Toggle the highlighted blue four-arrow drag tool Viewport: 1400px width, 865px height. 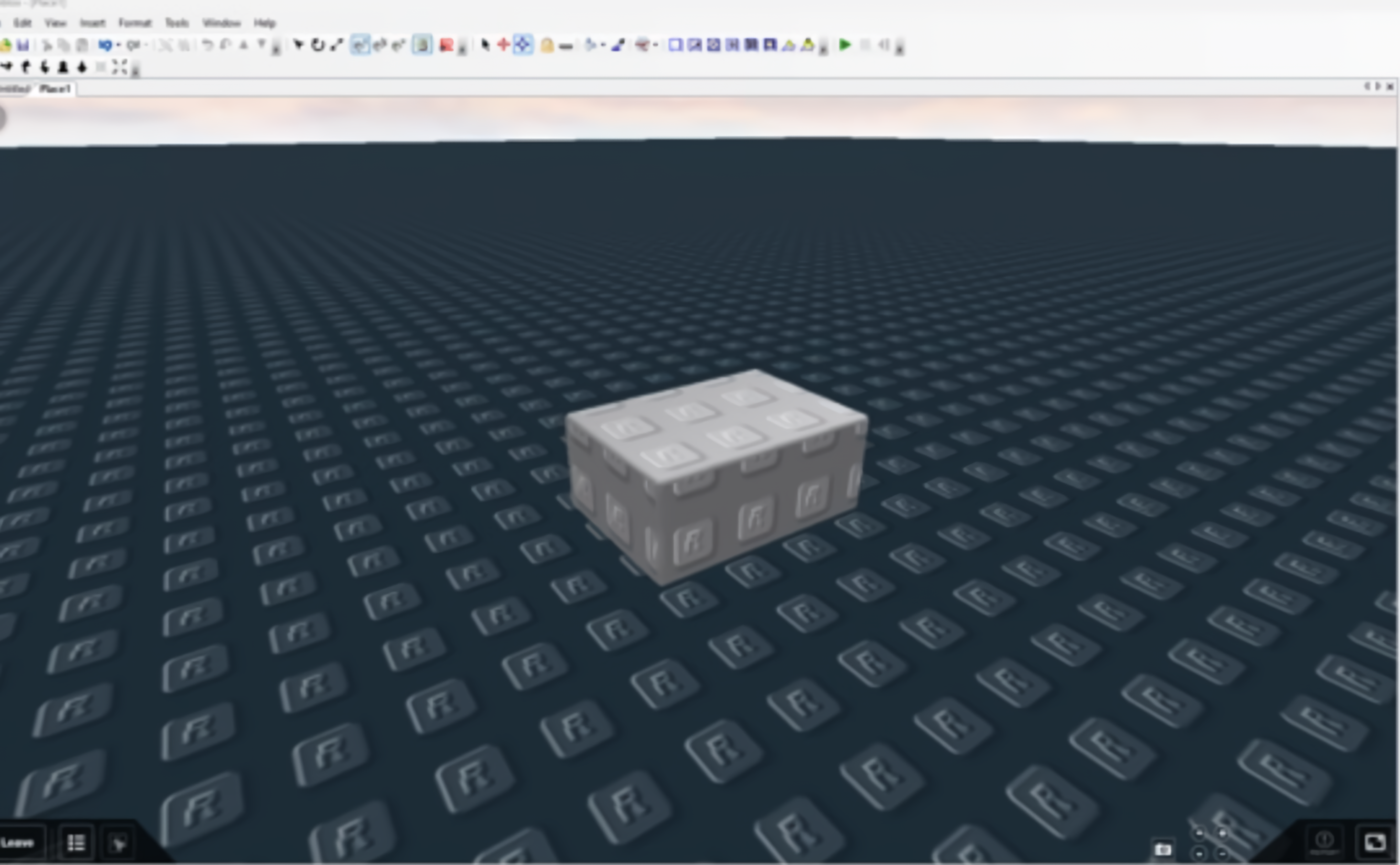coord(523,45)
